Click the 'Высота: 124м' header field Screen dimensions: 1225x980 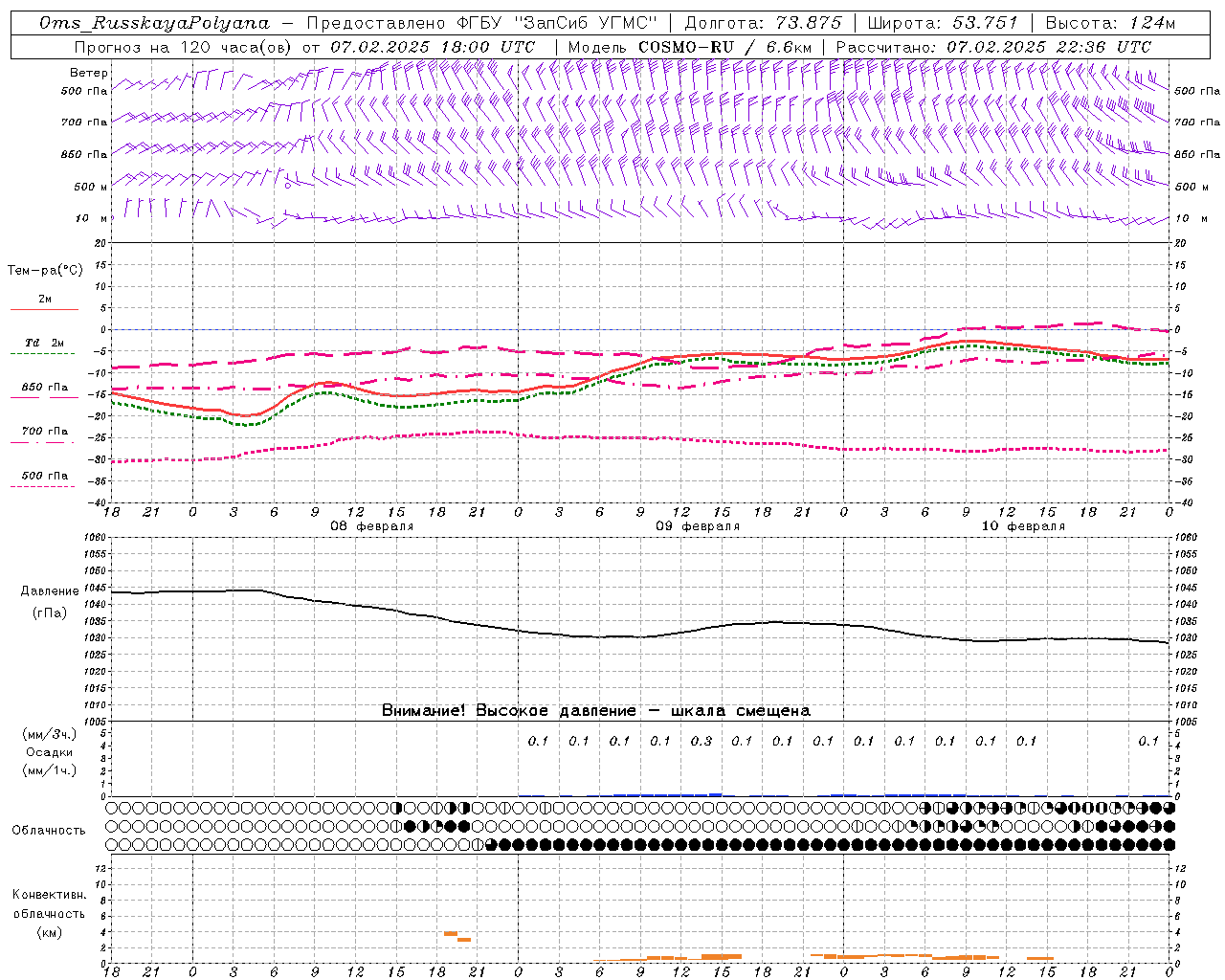(x=1110, y=23)
